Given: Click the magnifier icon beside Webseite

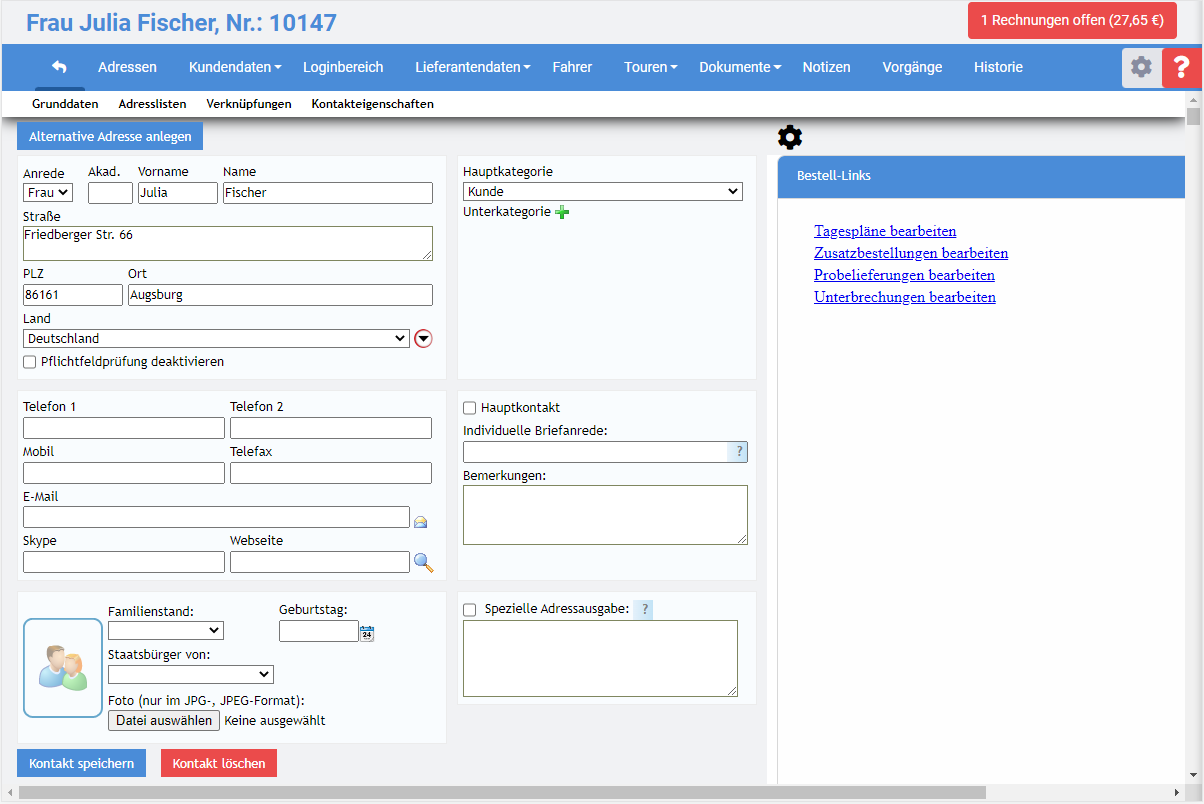Looking at the screenshot, I should pyautogui.click(x=423, y=562).
